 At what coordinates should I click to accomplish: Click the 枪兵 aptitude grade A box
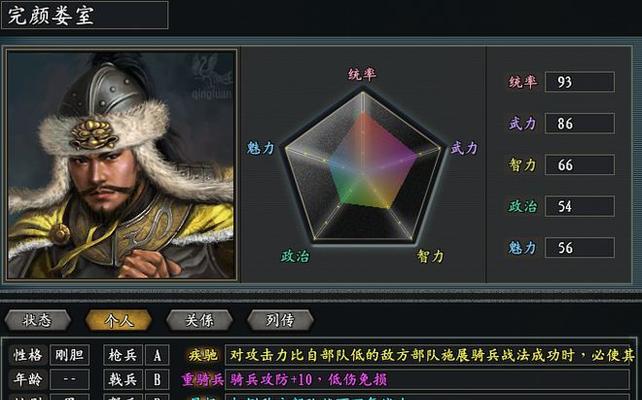click(157, 355)
